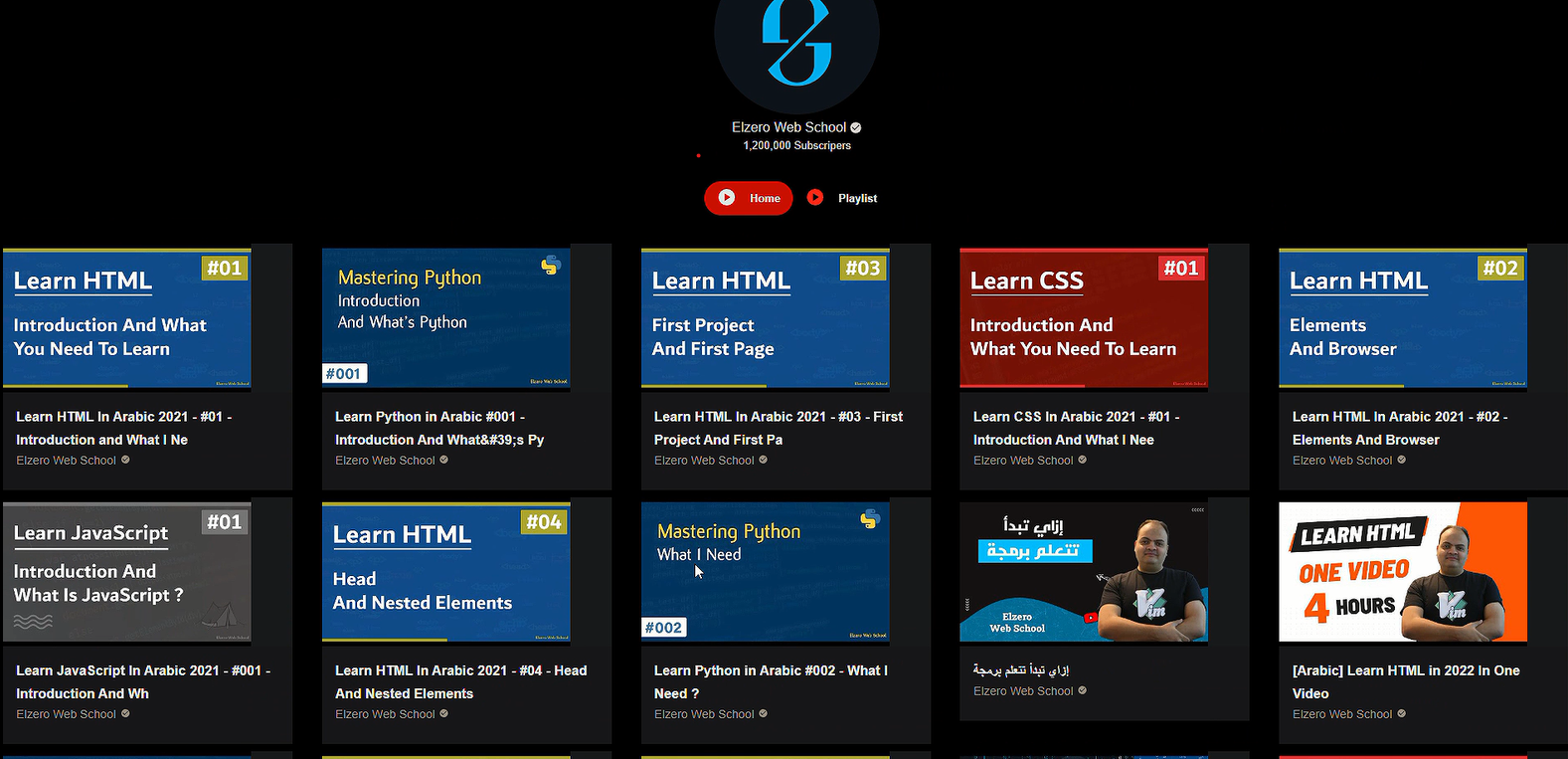Viewport: 1568px width, 759px height.
Task: Click verified badge on Learn JavaScript #001 card
Action: [x=125, y=713]
